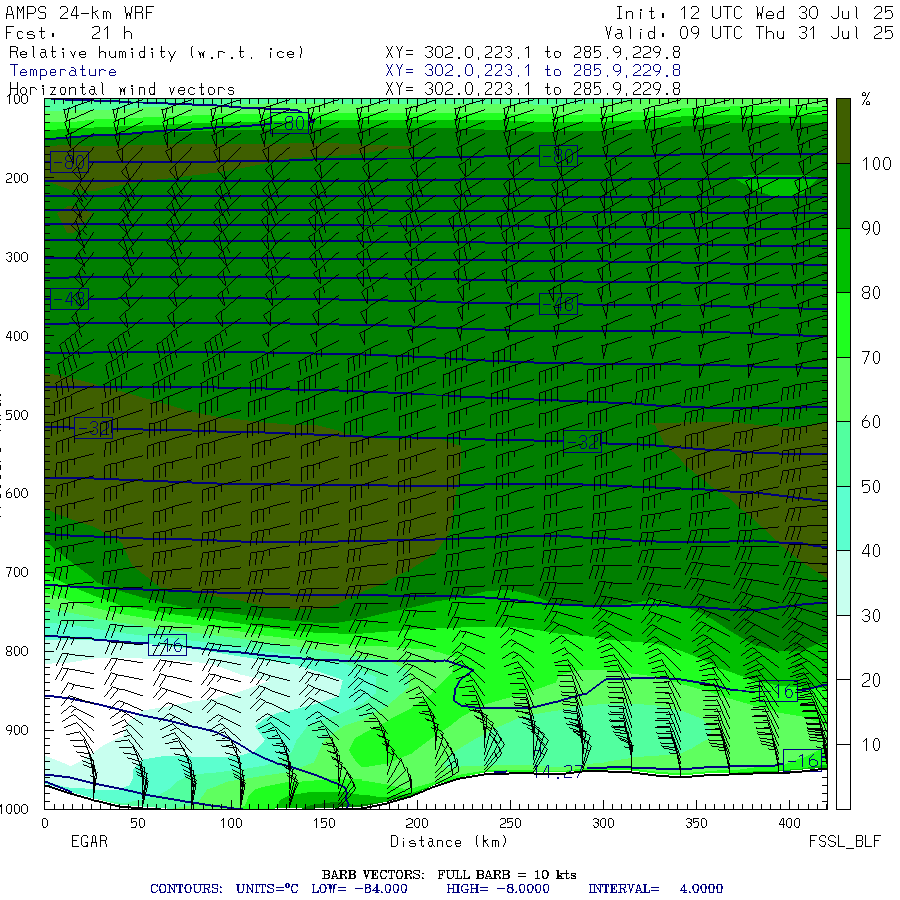The height and width of the screenshot is (900, 900).
Task: Click the -80 contour label near the top edge
Action: point(289,123)
